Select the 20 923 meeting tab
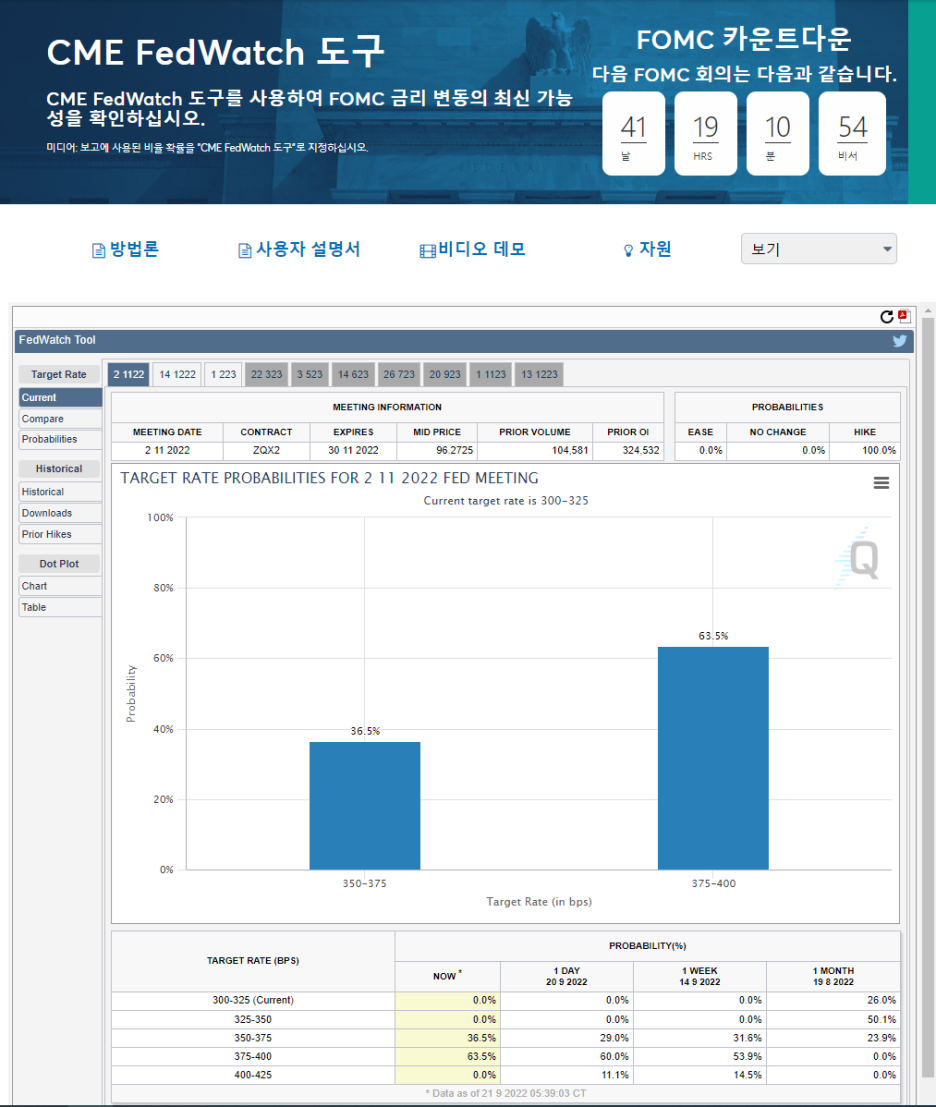 445,374
